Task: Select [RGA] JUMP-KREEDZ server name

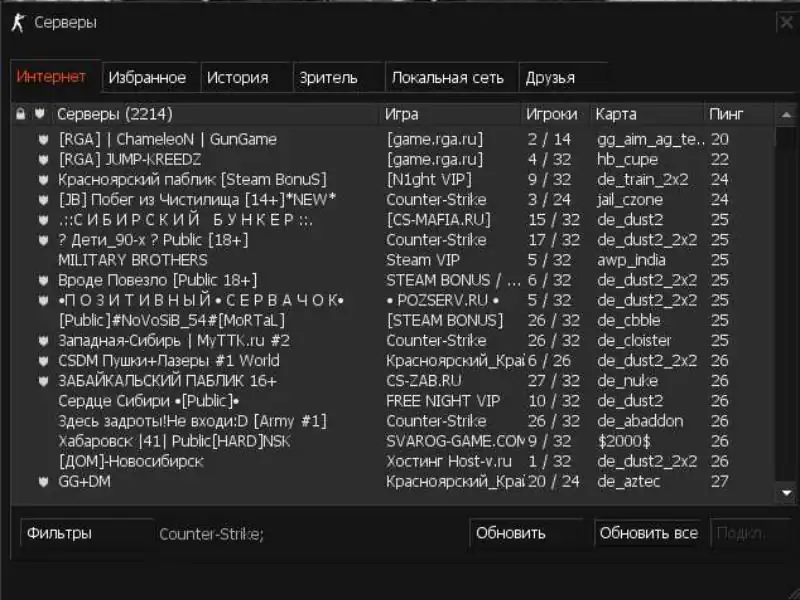Action: (130, 160)
